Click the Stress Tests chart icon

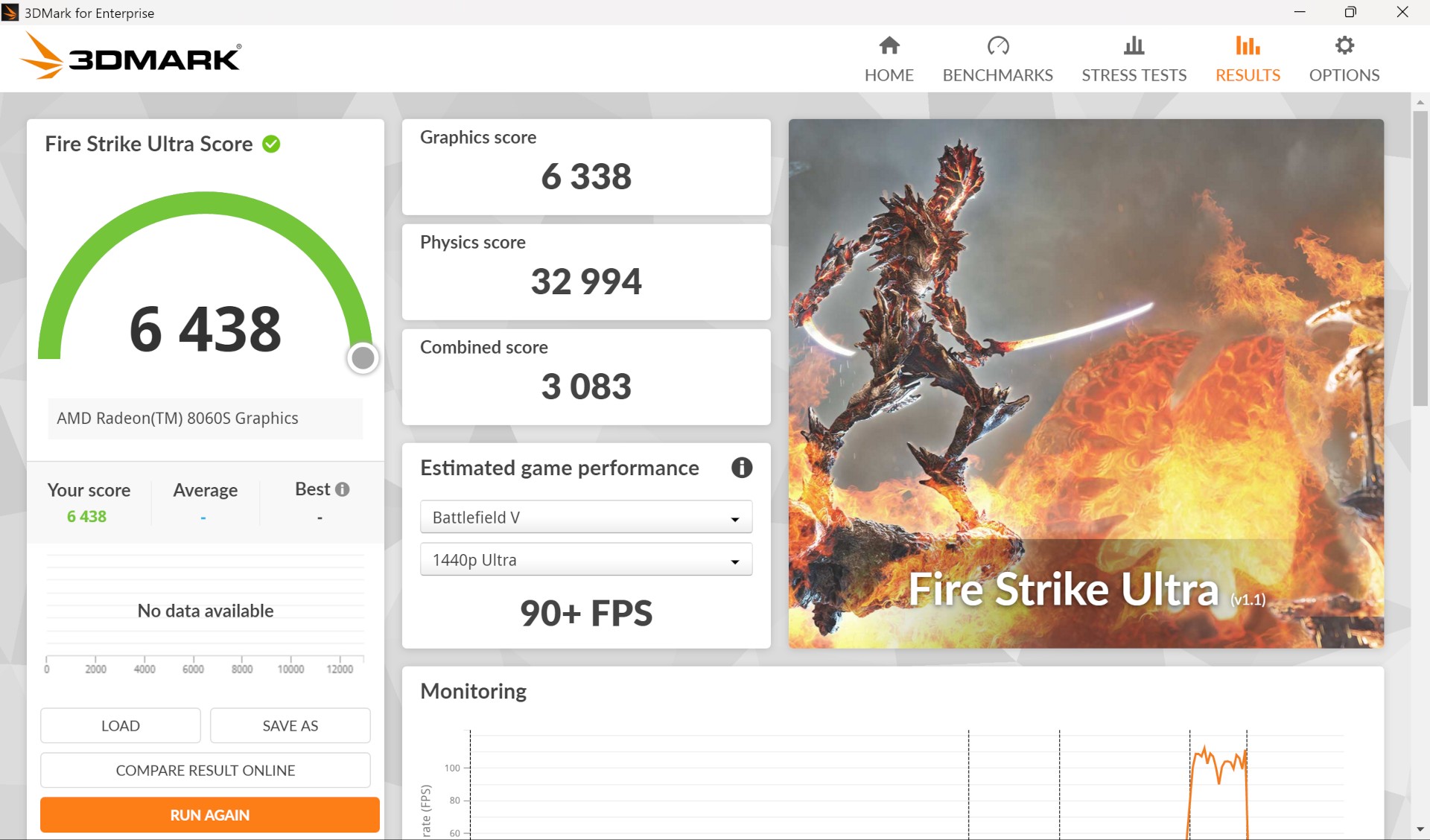click(x=1134, y=46)
